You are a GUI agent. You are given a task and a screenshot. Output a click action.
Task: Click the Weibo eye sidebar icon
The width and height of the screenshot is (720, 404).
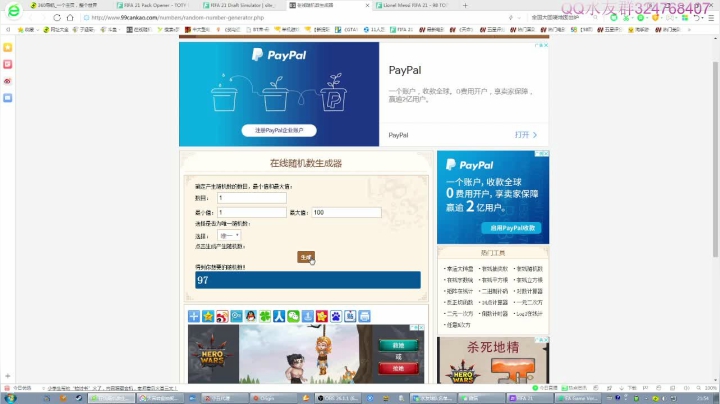[8, 81]
